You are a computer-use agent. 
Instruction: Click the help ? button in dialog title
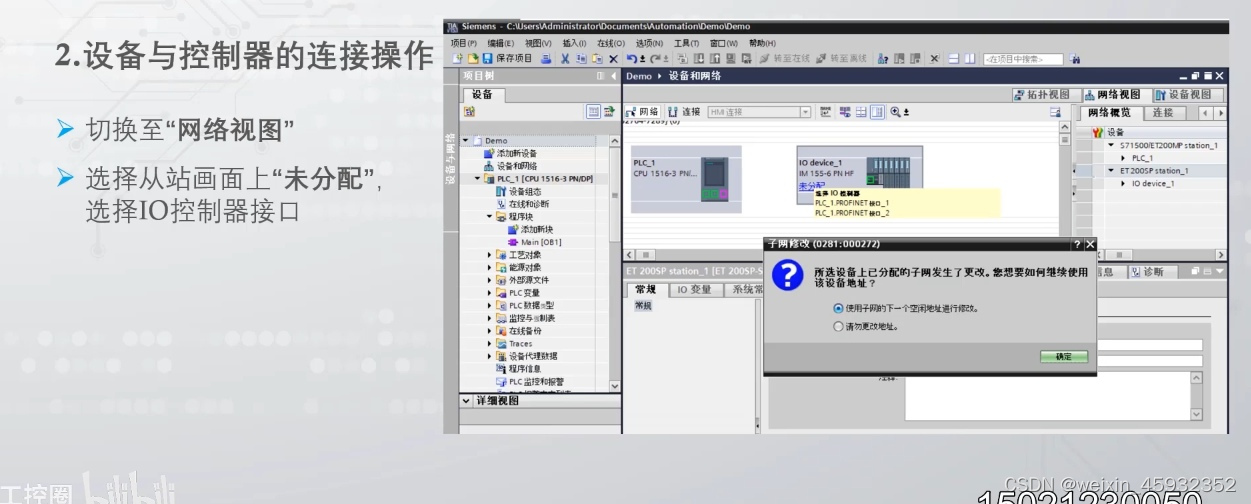pos(1077,244)
